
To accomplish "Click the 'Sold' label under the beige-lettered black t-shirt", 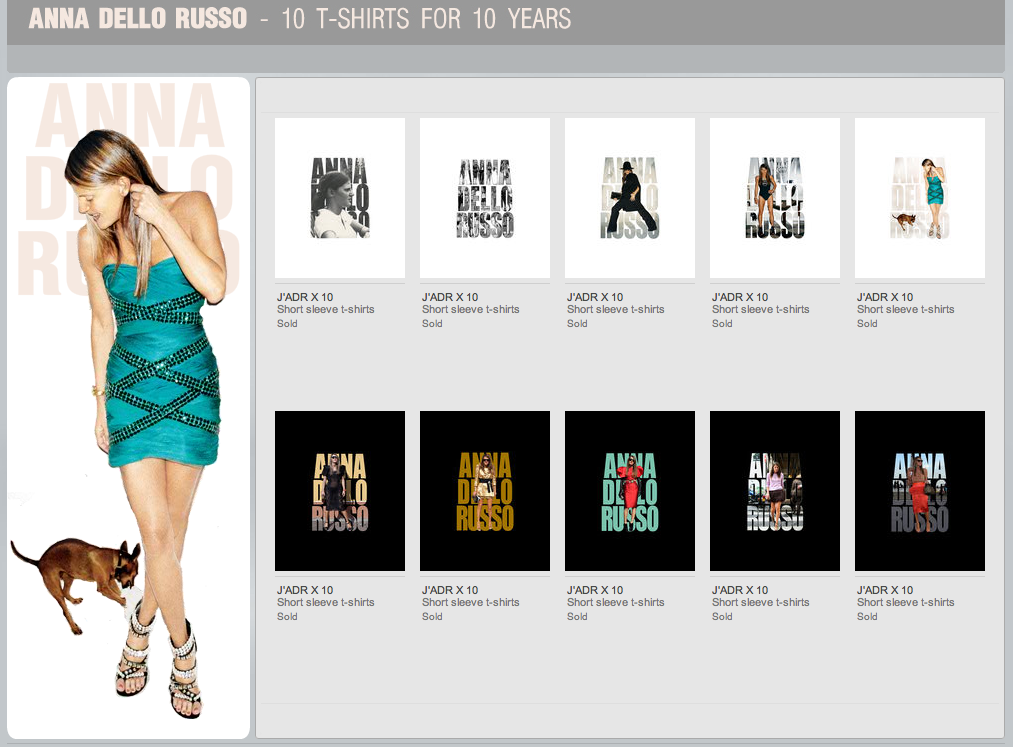I will (287, 616).
